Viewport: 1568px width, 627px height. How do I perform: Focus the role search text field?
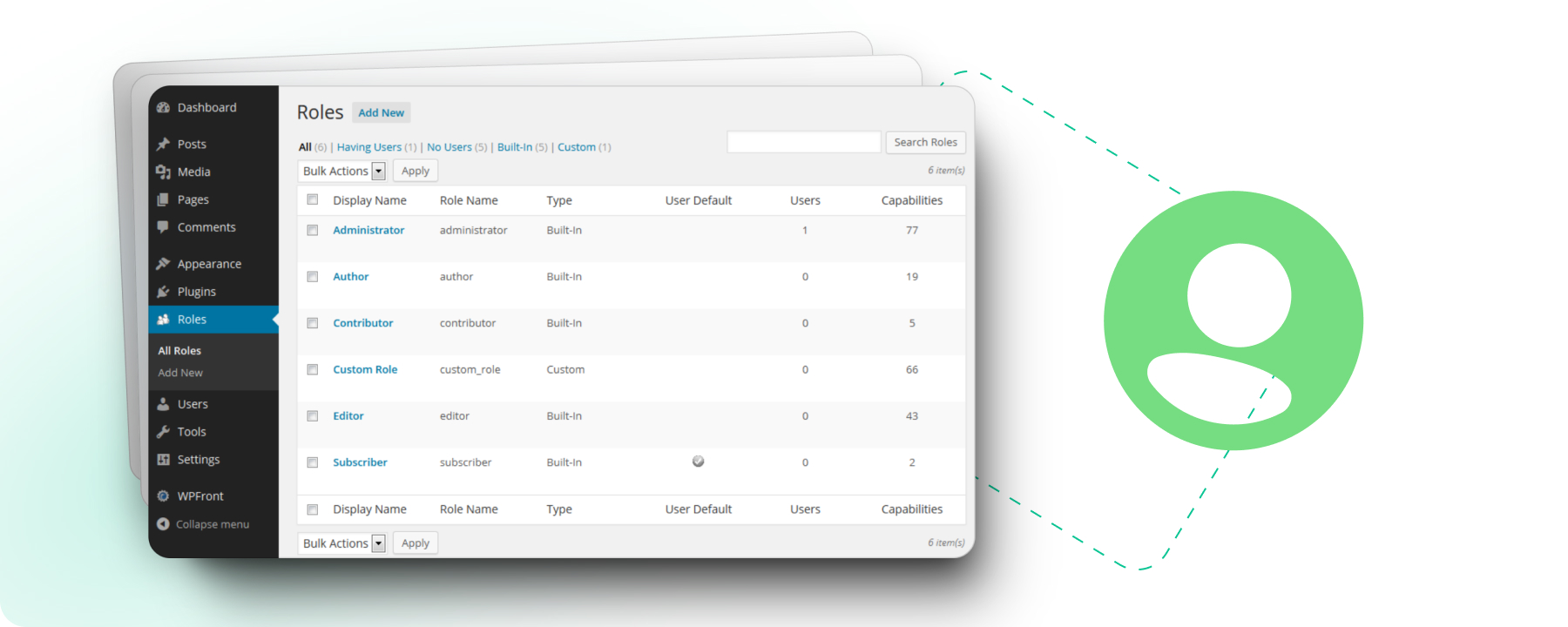coord(803,143)
